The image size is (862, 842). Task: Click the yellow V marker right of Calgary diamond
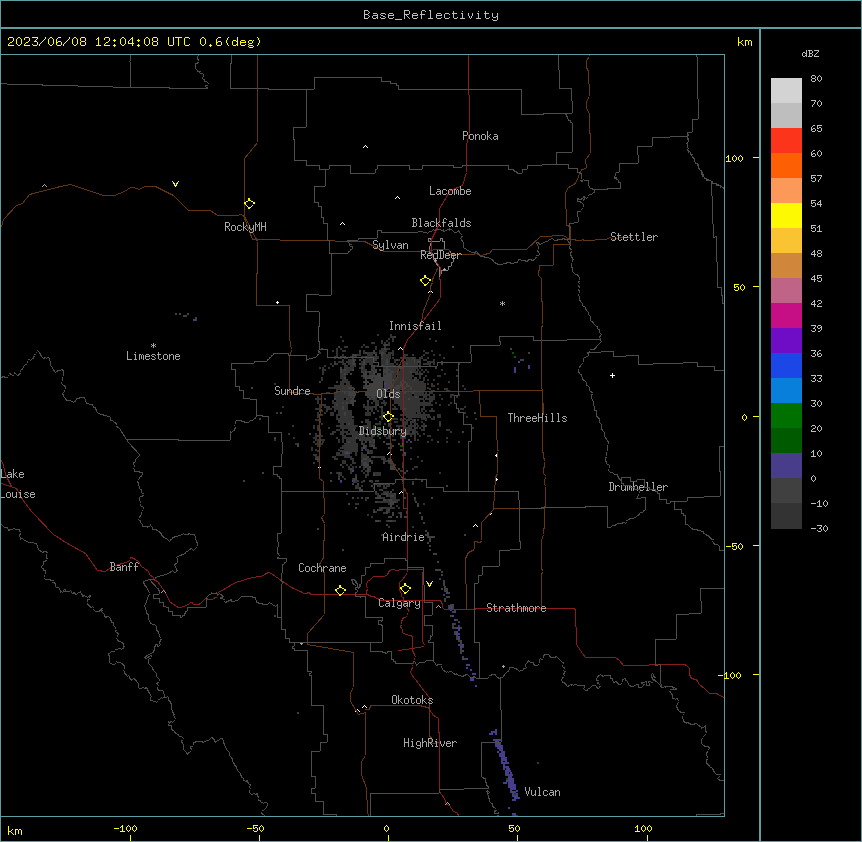429,584
